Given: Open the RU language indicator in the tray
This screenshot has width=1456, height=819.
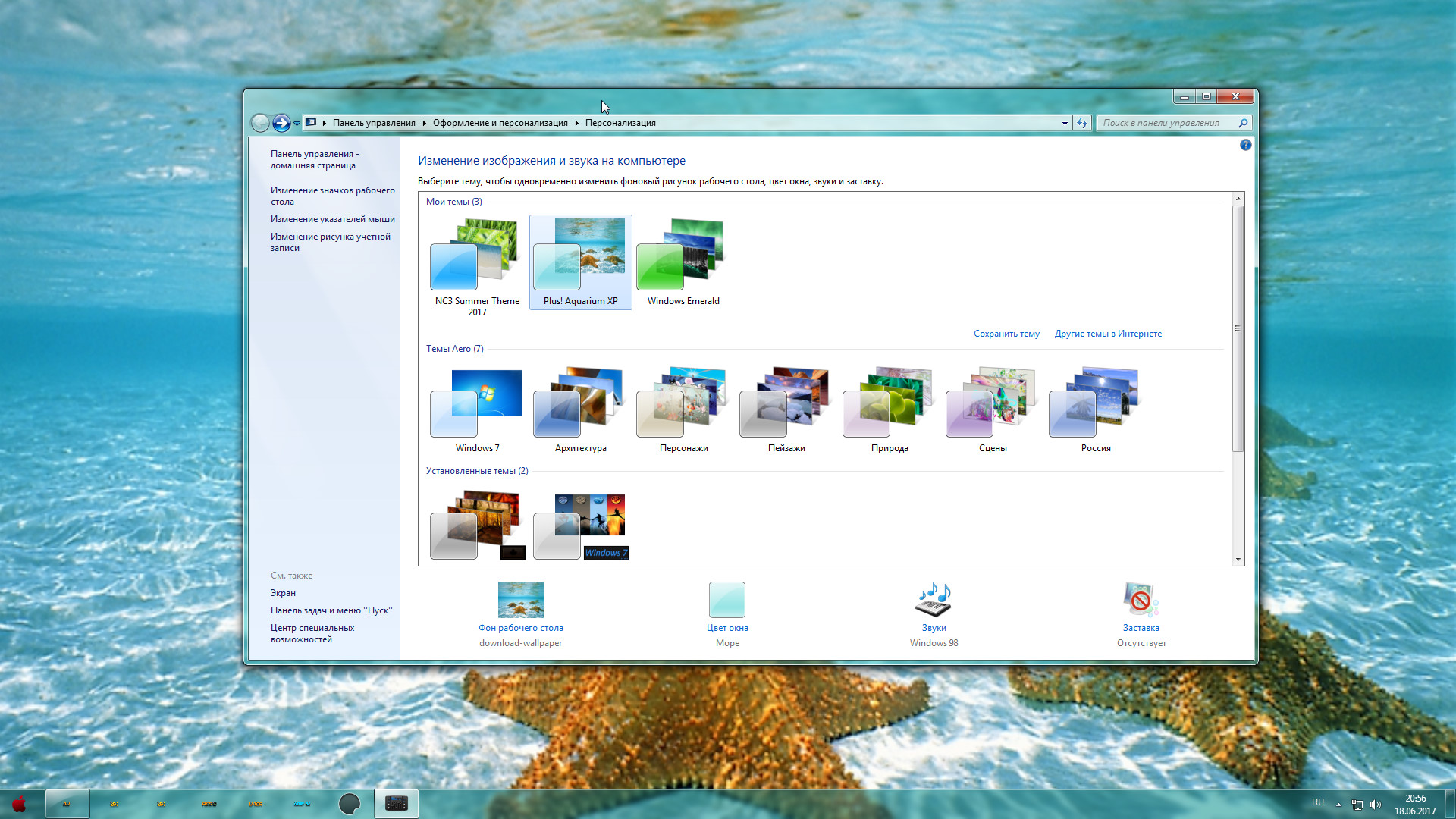Looking at the screenshot, I should 1317,802.
